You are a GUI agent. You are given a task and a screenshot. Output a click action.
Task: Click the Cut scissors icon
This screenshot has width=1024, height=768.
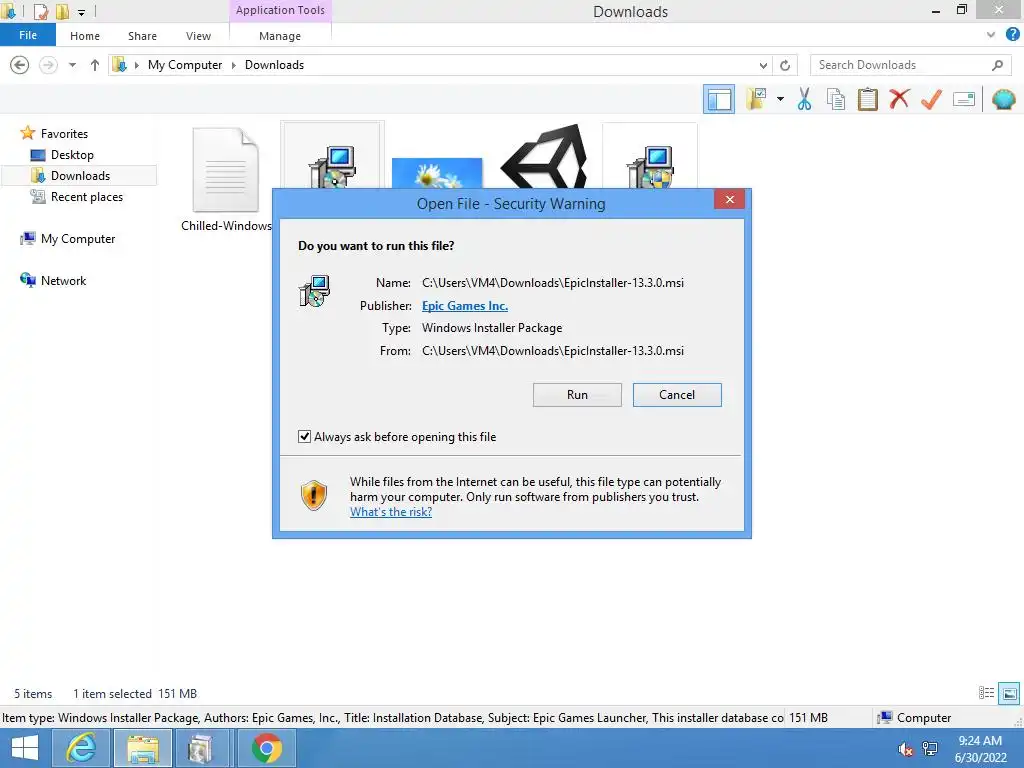coord(805,99)
